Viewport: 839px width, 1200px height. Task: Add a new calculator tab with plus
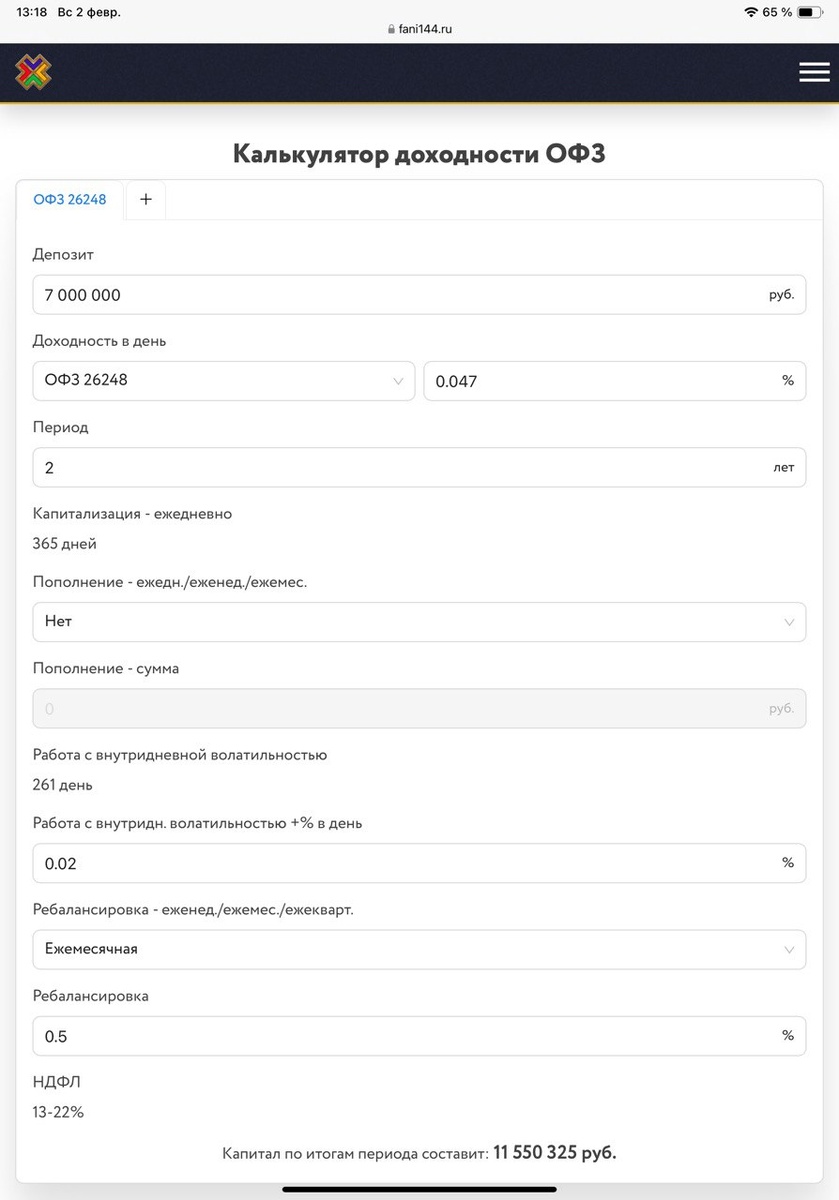coord(145,200)
